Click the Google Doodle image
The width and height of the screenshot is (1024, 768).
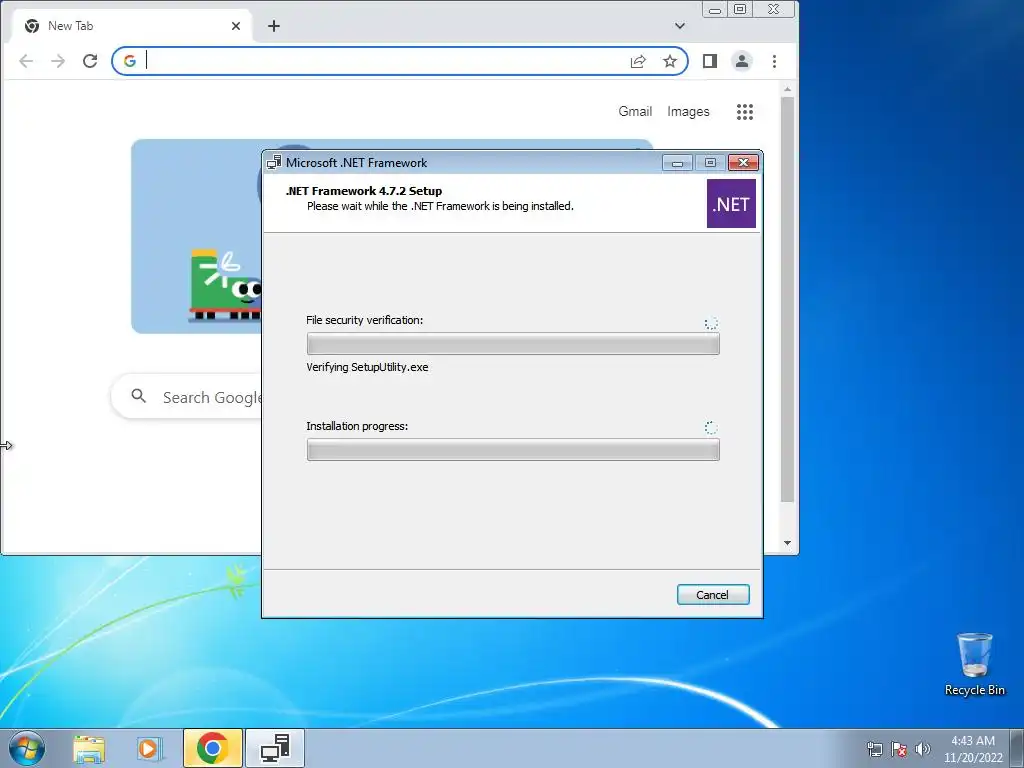(197, 236)
